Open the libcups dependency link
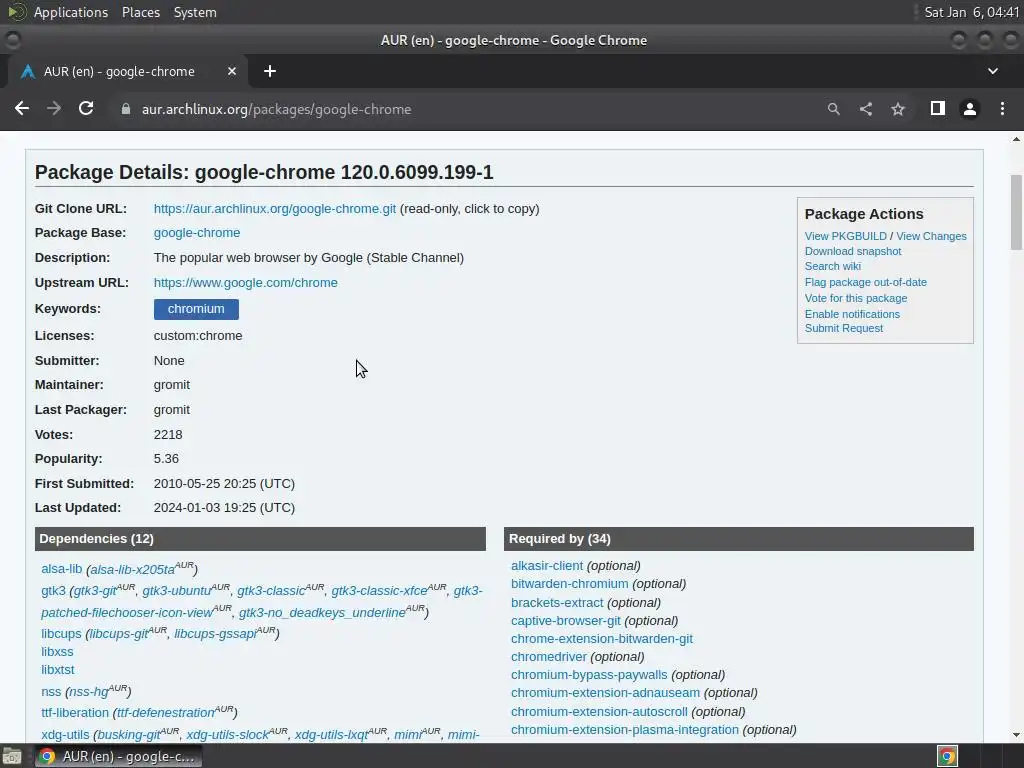Screen dimensions: 1024x768 [x=61, y=633]
